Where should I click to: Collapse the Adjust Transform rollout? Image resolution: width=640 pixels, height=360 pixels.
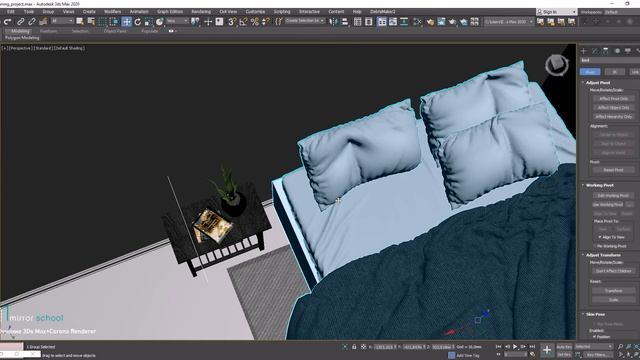pos(603,255)
